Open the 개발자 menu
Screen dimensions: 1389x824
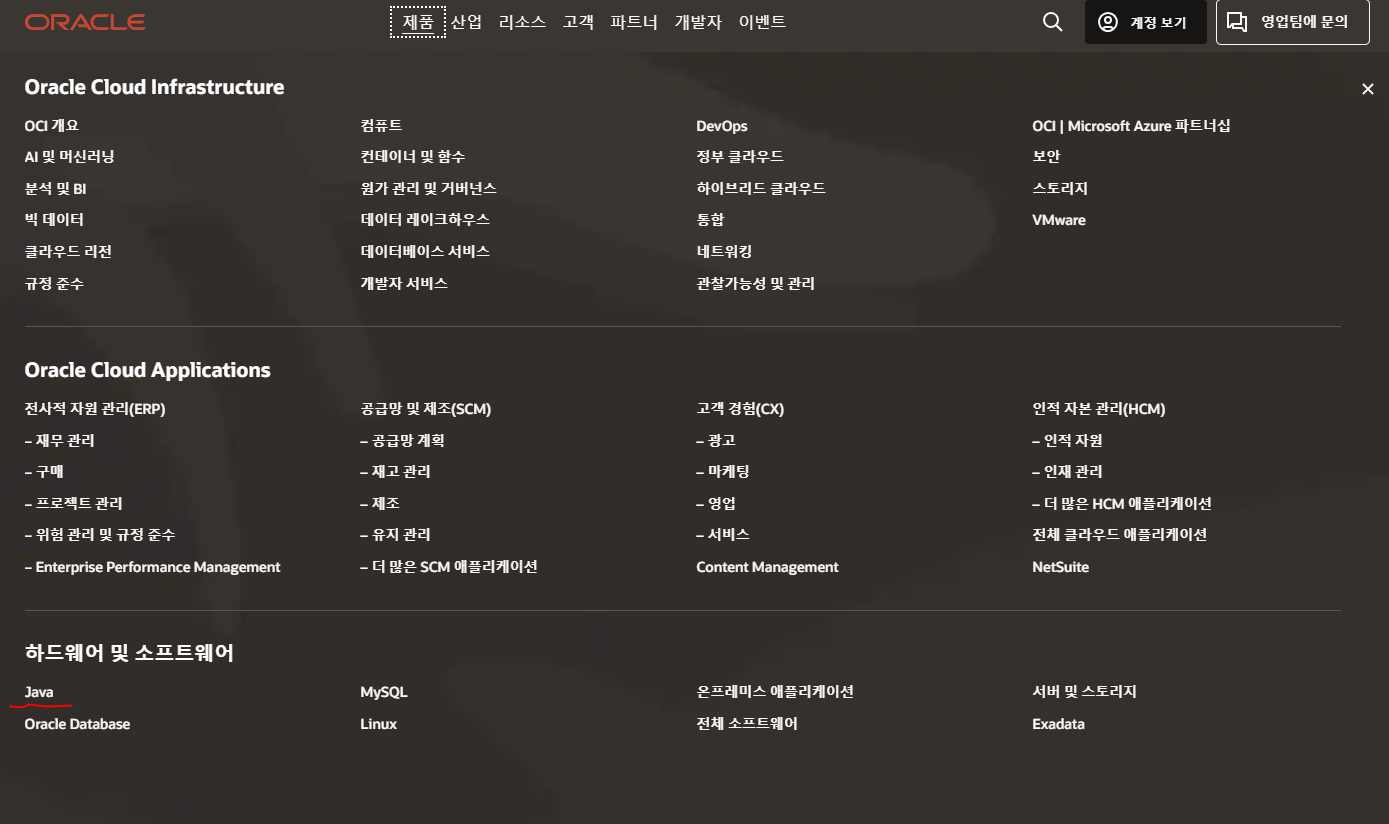[698, 22]
